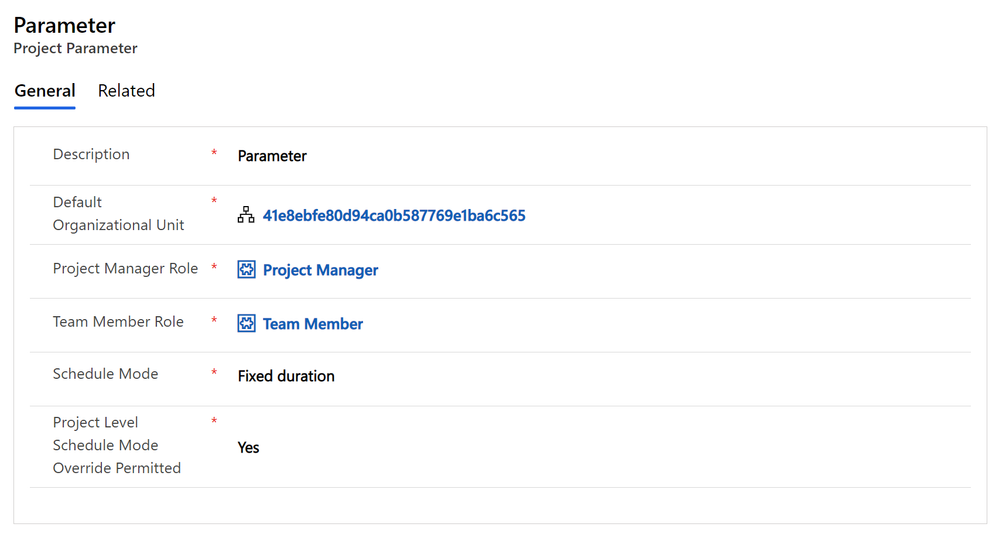The width and height of the screenshot is (999, 548).
Task: Click the Project Parameter entity subtitle
Action: tap(75, 48)
